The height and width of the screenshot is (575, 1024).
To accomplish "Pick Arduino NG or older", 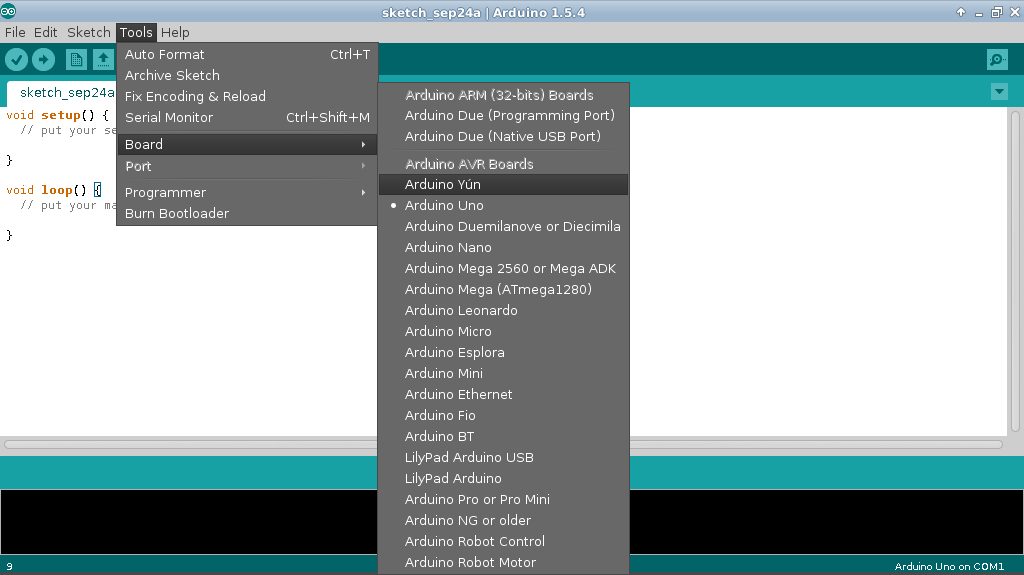I will point(504,520).
